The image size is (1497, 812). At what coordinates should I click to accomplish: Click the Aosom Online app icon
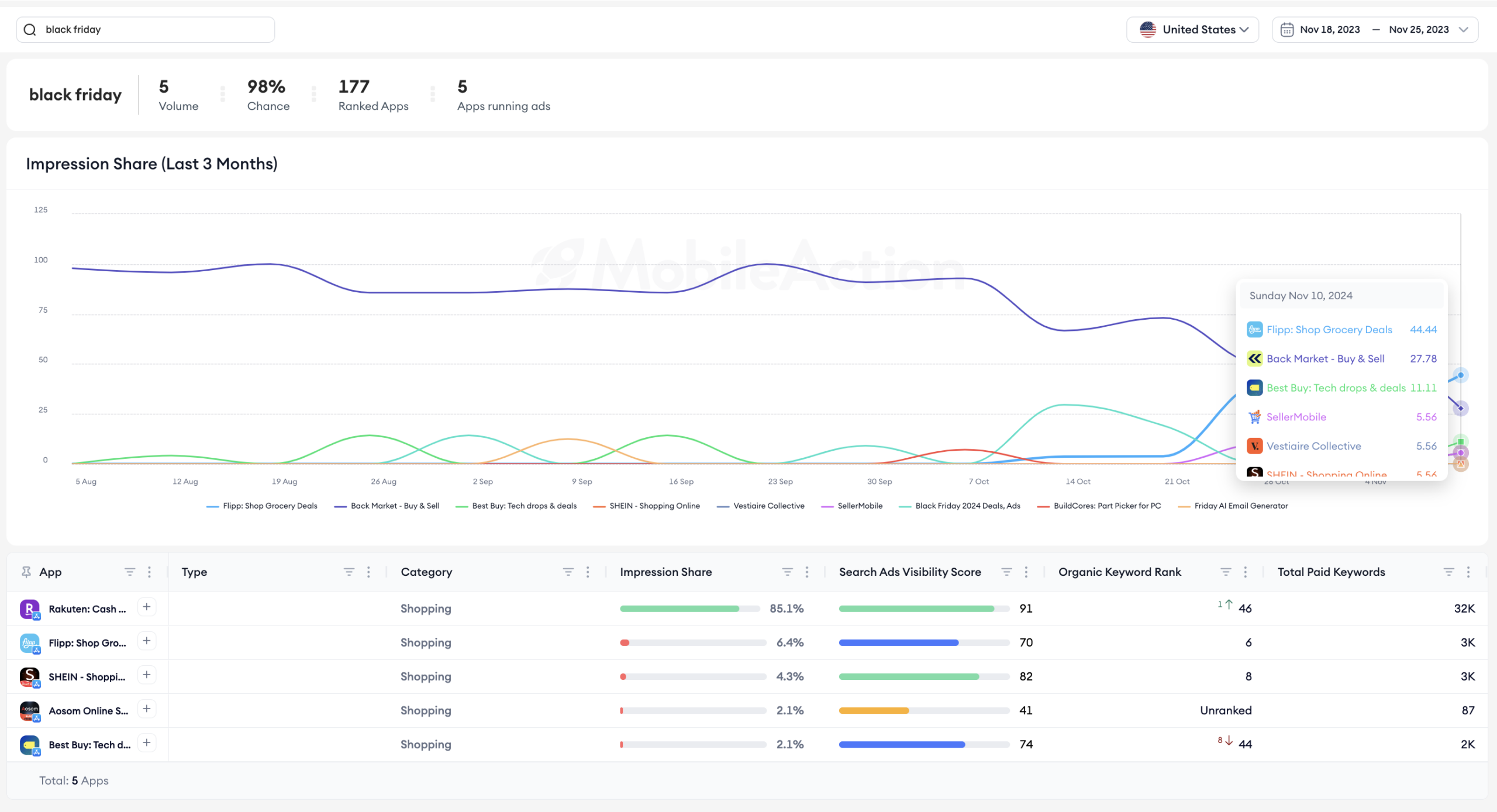click(30, 711)
